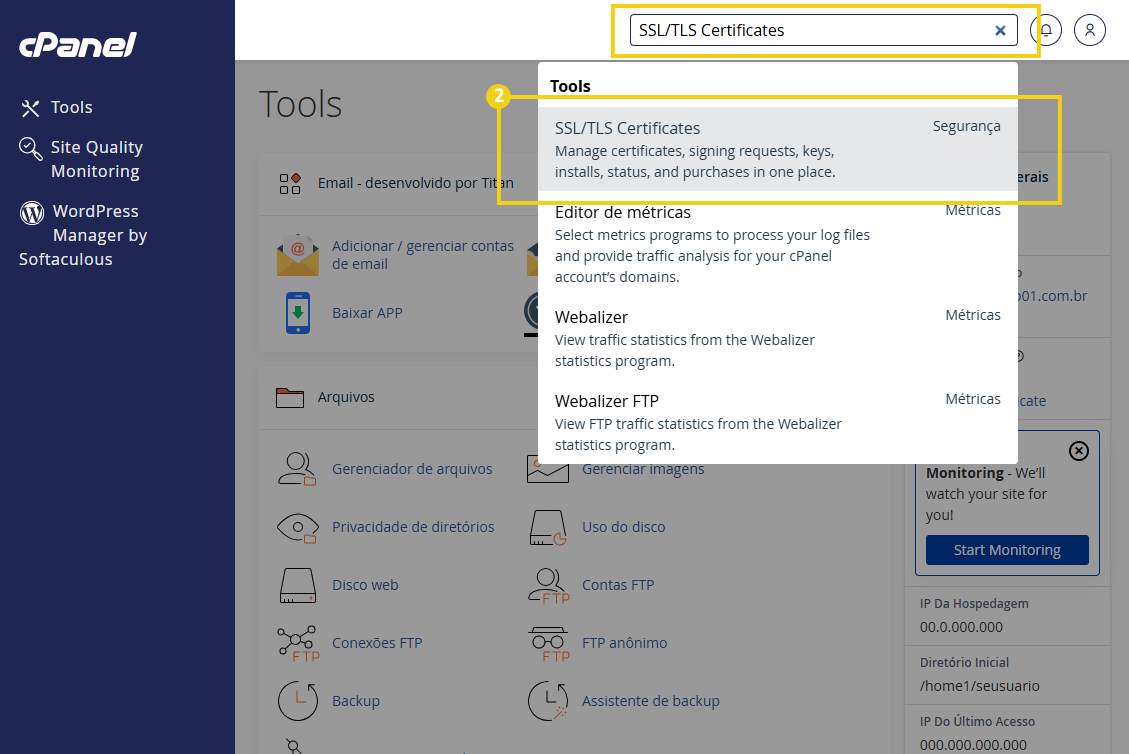Select the SSL/TLS Certificates search result
Image resolution: width=1129 pixels, height=754 pixels.
pyautogui.click(x=778, y=149)
